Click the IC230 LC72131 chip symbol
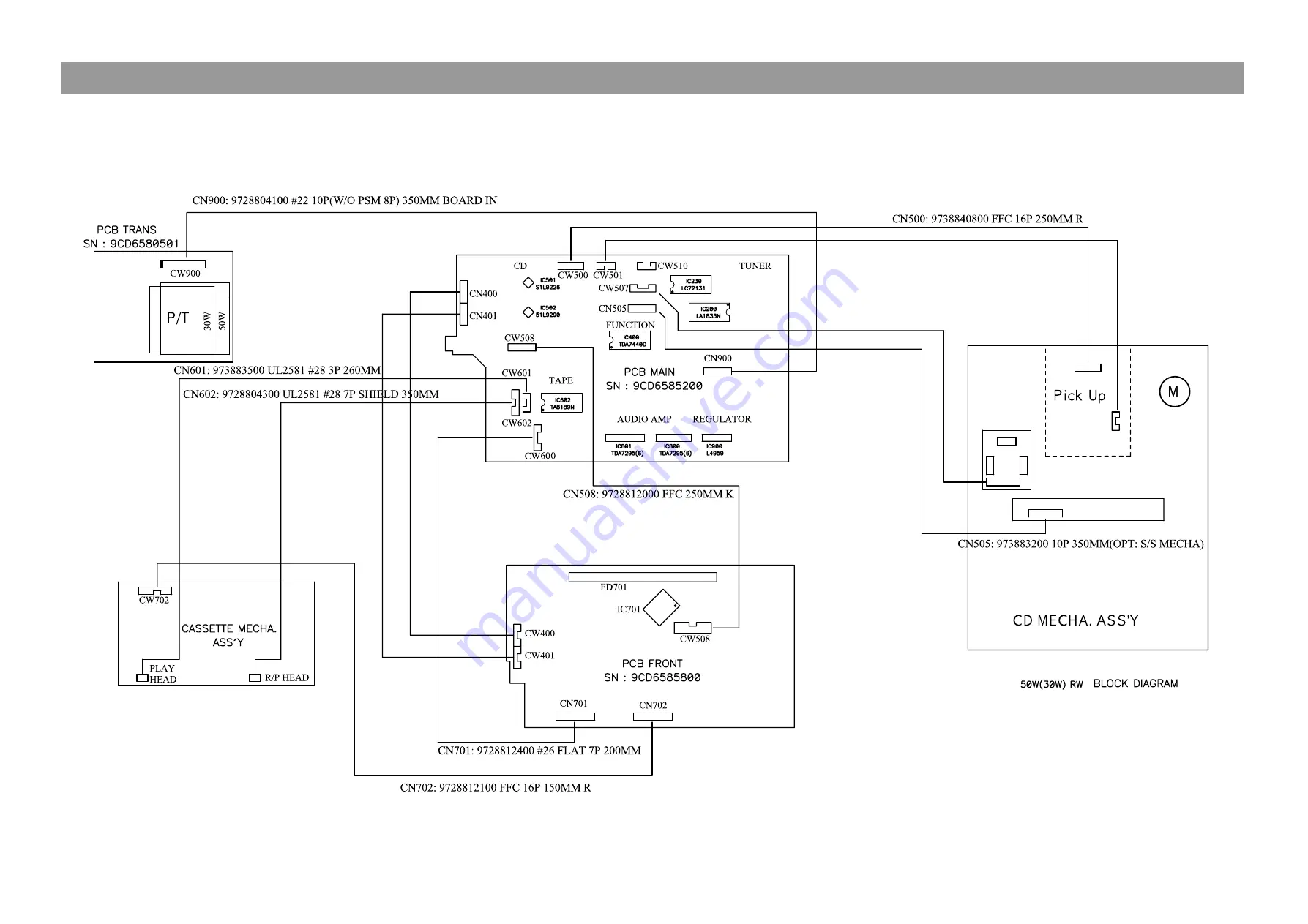The height and width of the screenshot is (924, 1308). pyautogui.click(x=690, y=285)
